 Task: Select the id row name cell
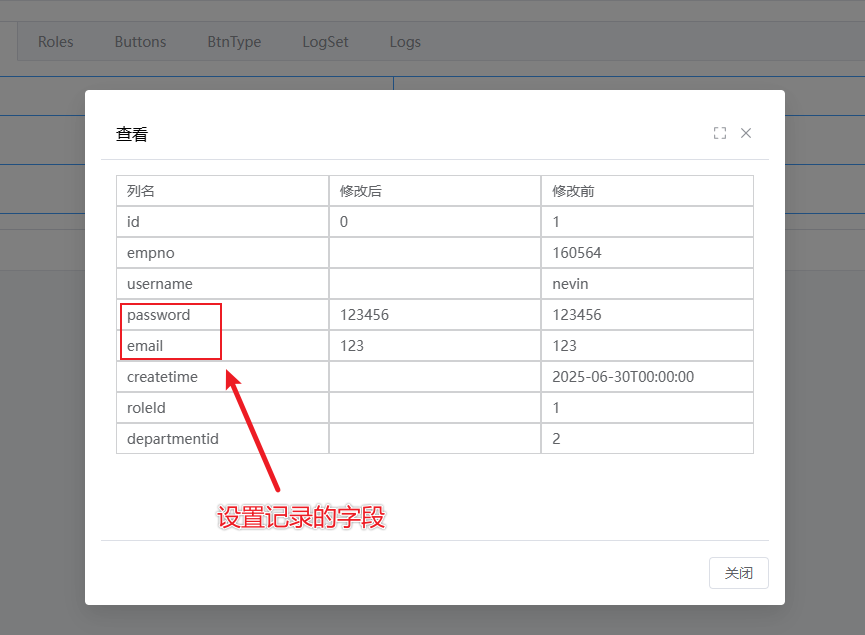click(x=222, y=222)
